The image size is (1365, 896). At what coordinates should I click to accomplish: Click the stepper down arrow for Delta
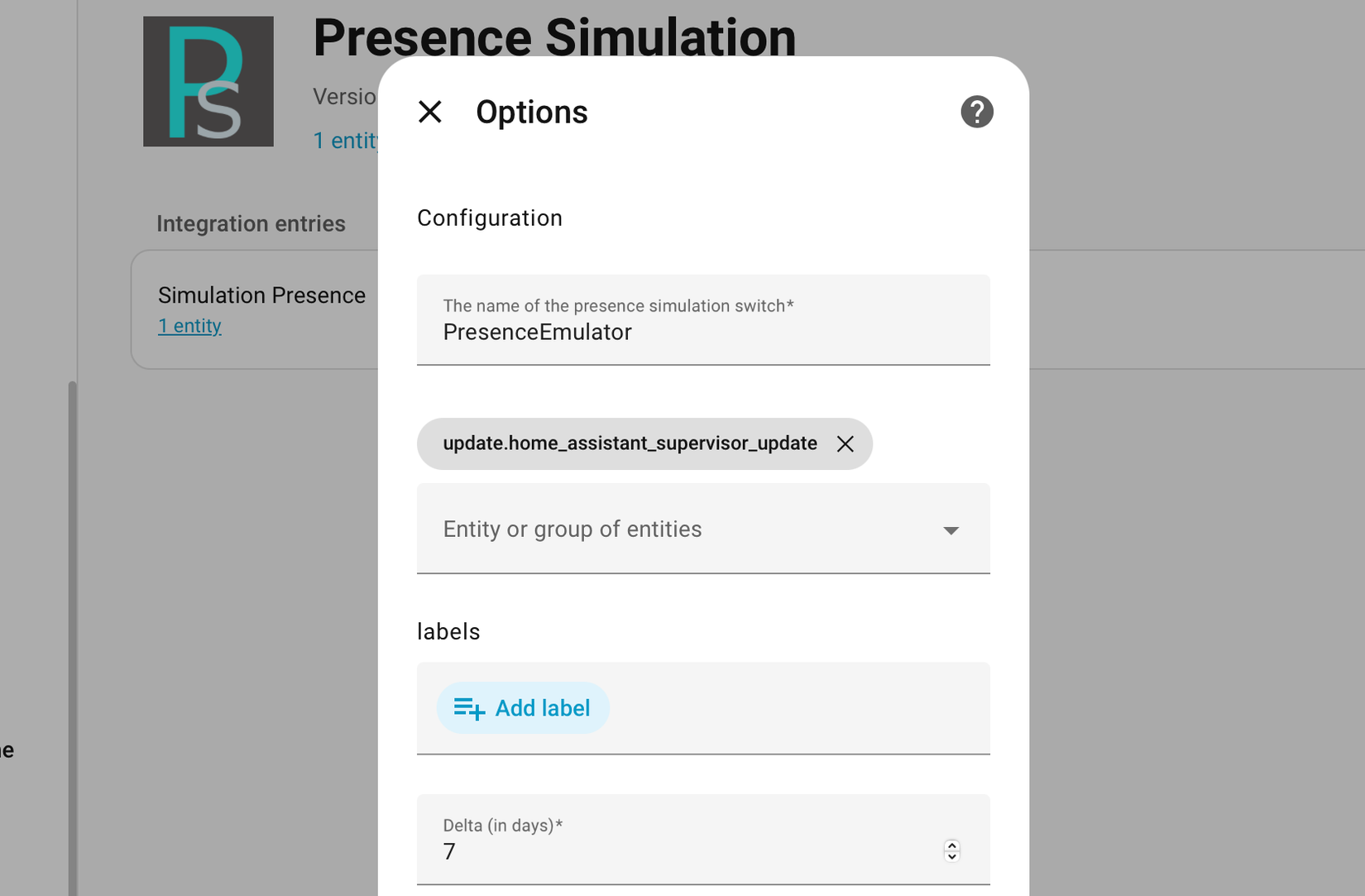tap(952, 856)
